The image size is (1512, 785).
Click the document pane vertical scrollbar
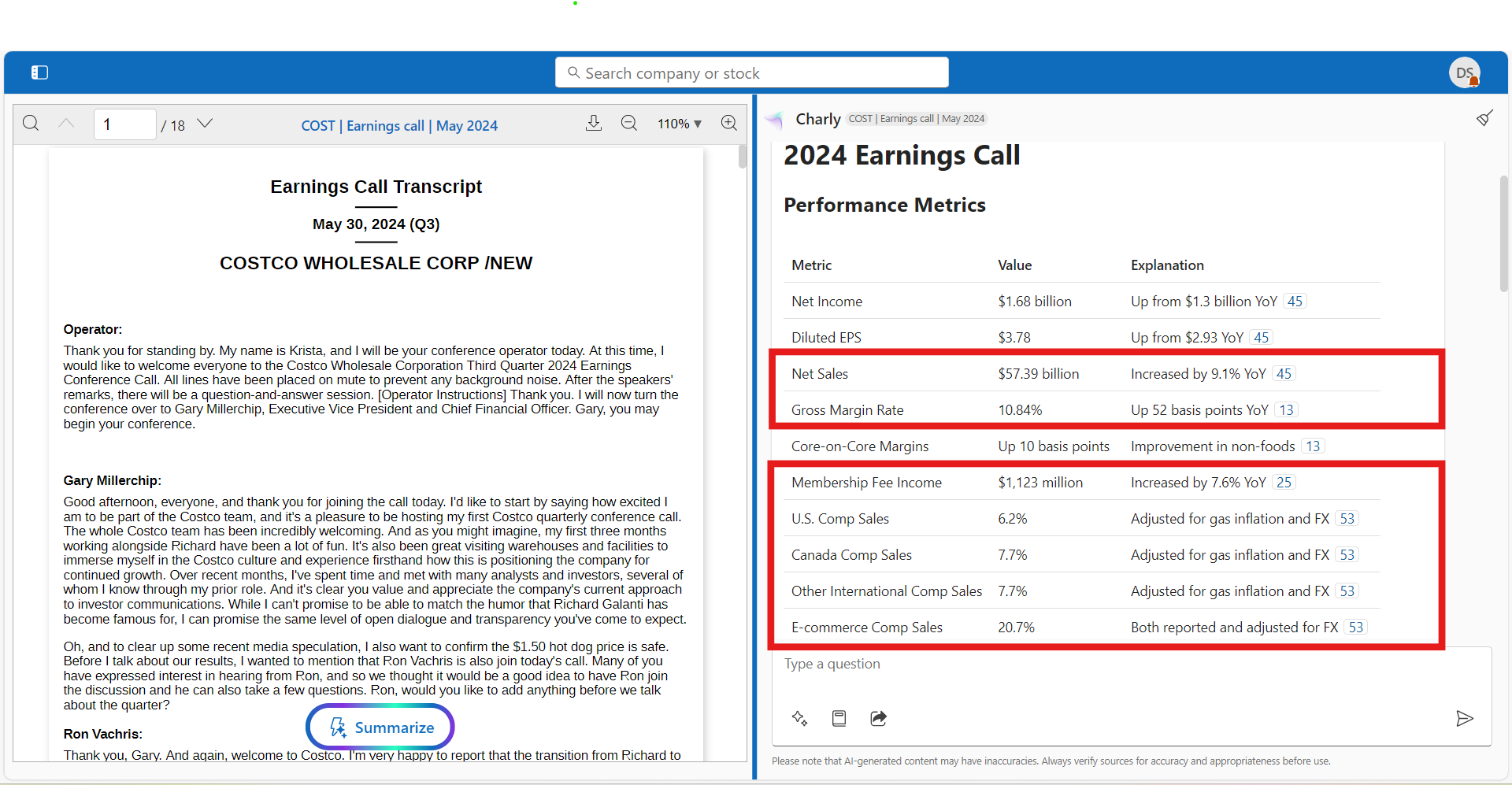pyautogui.click(x=742, y=156)
